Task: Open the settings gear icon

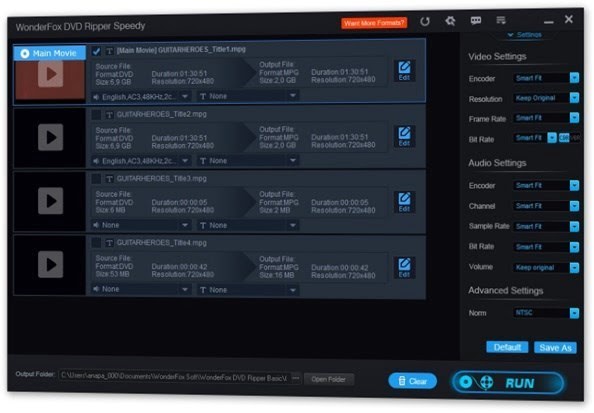Action: point(450,20)
